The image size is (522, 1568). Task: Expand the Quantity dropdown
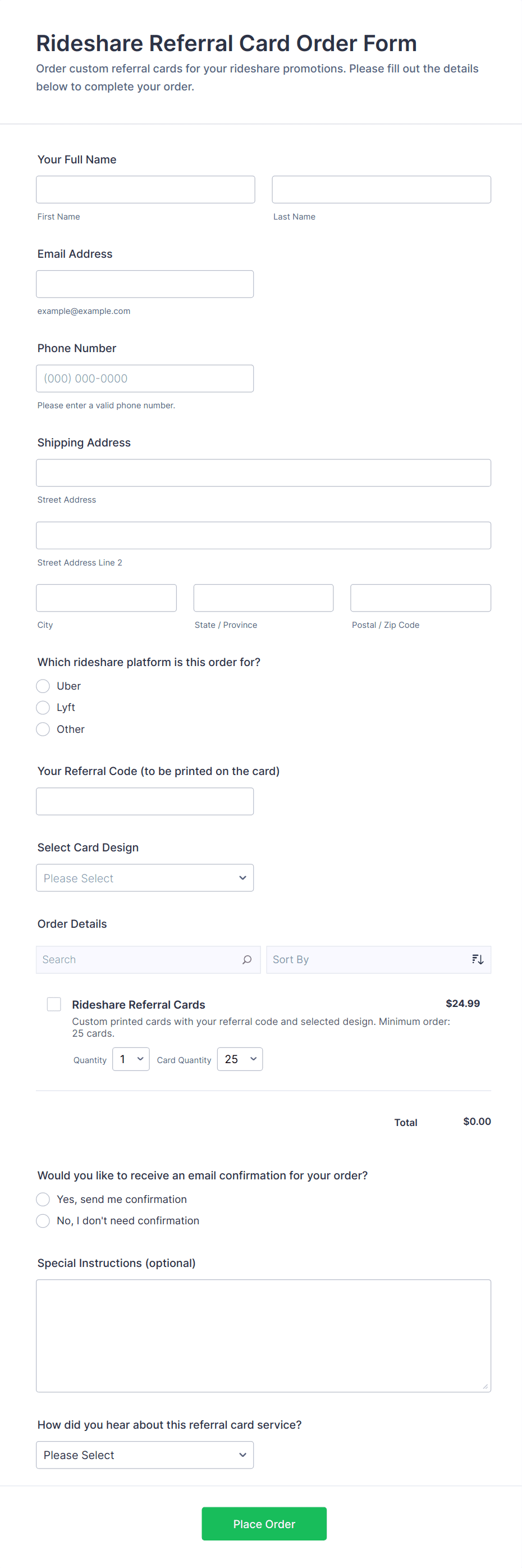[x=131, y=1059]
